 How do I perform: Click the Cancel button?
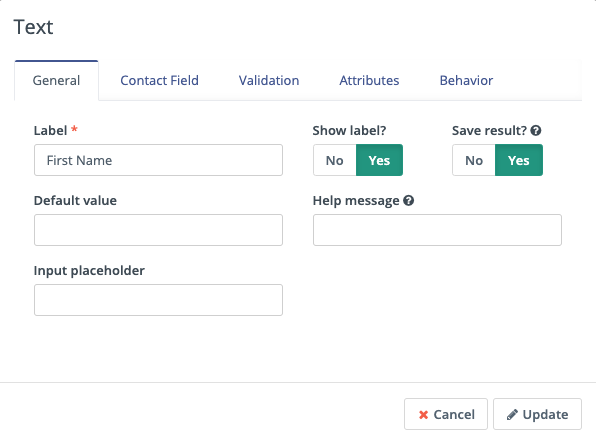[446, 414]
